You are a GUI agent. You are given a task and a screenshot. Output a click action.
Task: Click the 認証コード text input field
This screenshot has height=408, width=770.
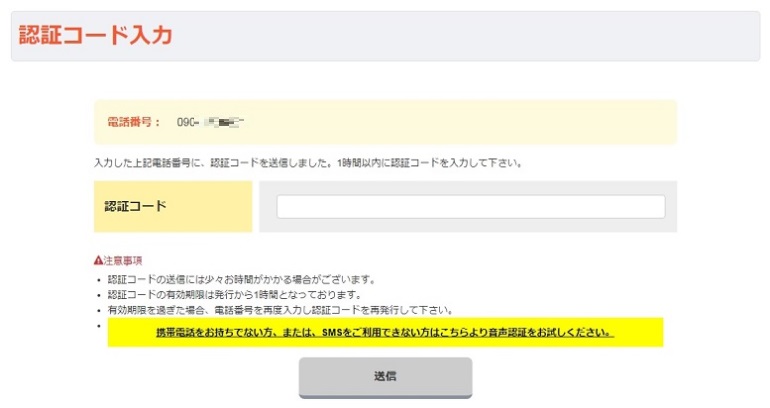(x=470, y=206)
